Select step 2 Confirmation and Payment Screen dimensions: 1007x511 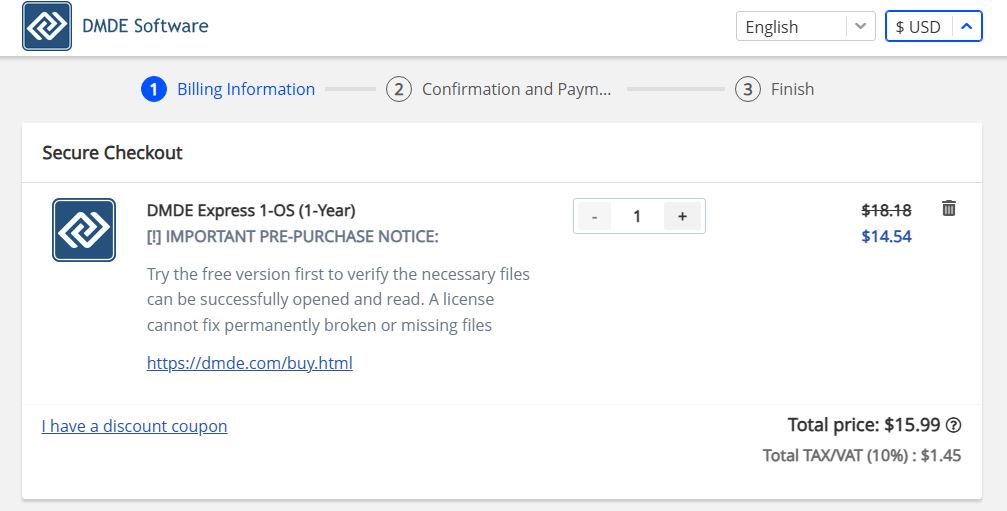point(499,89)
